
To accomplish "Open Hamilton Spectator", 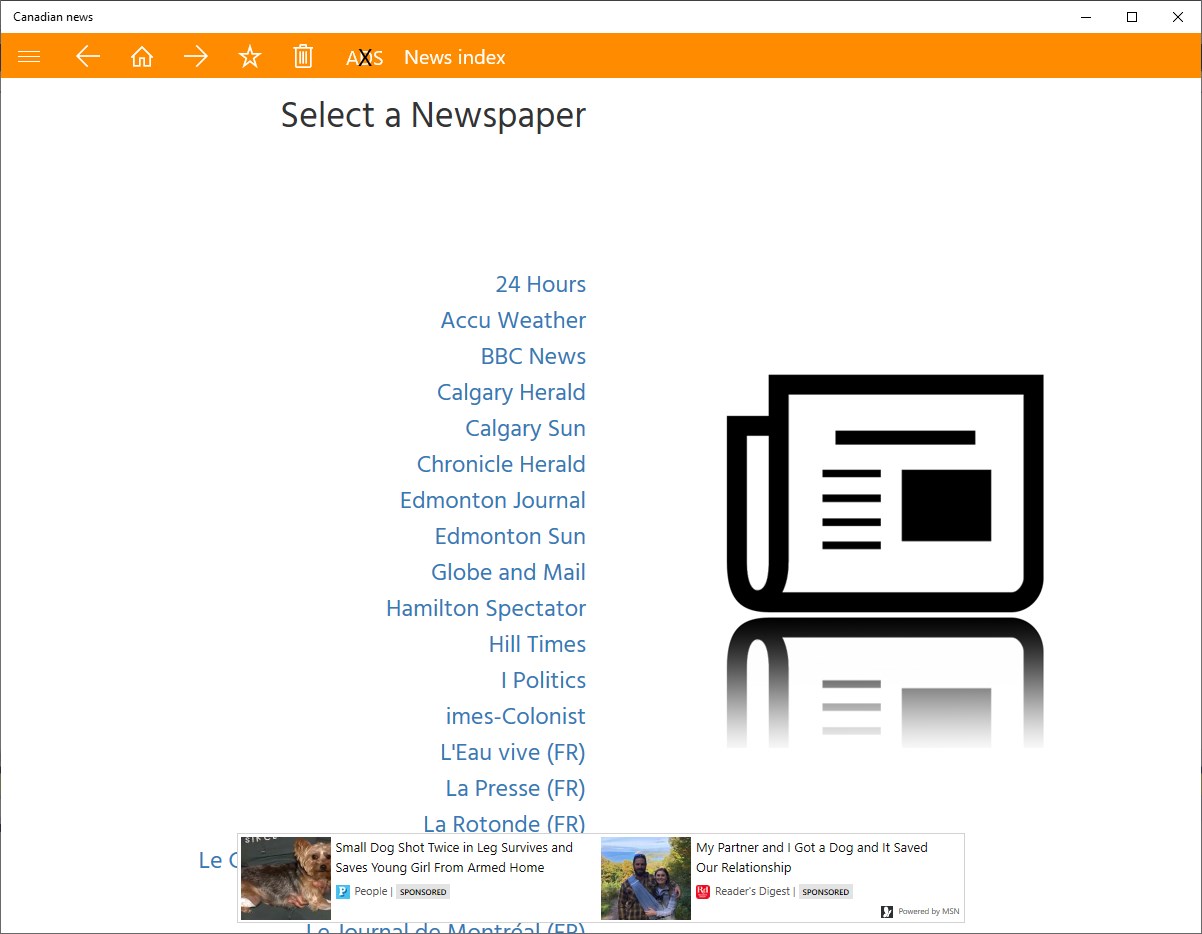I will pos(486,609).
